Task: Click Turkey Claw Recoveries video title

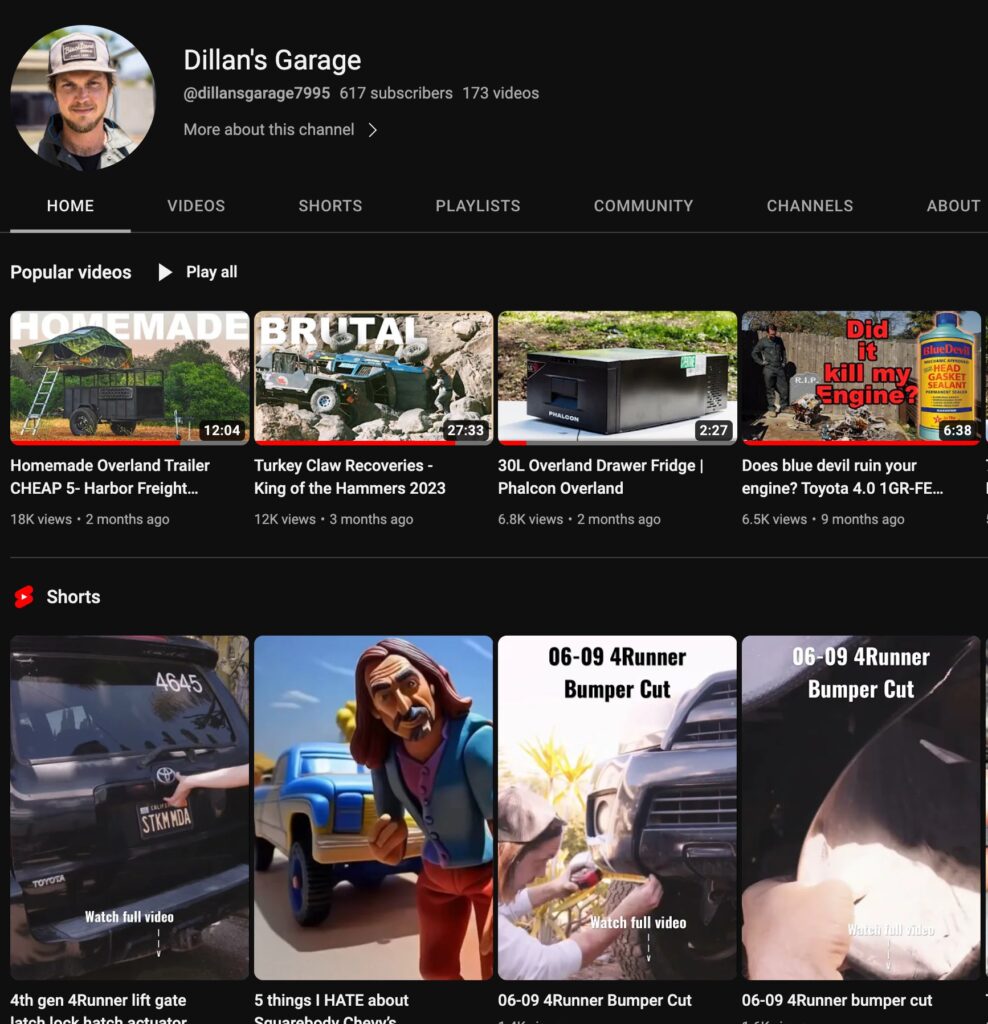Action: click(349, 477)
